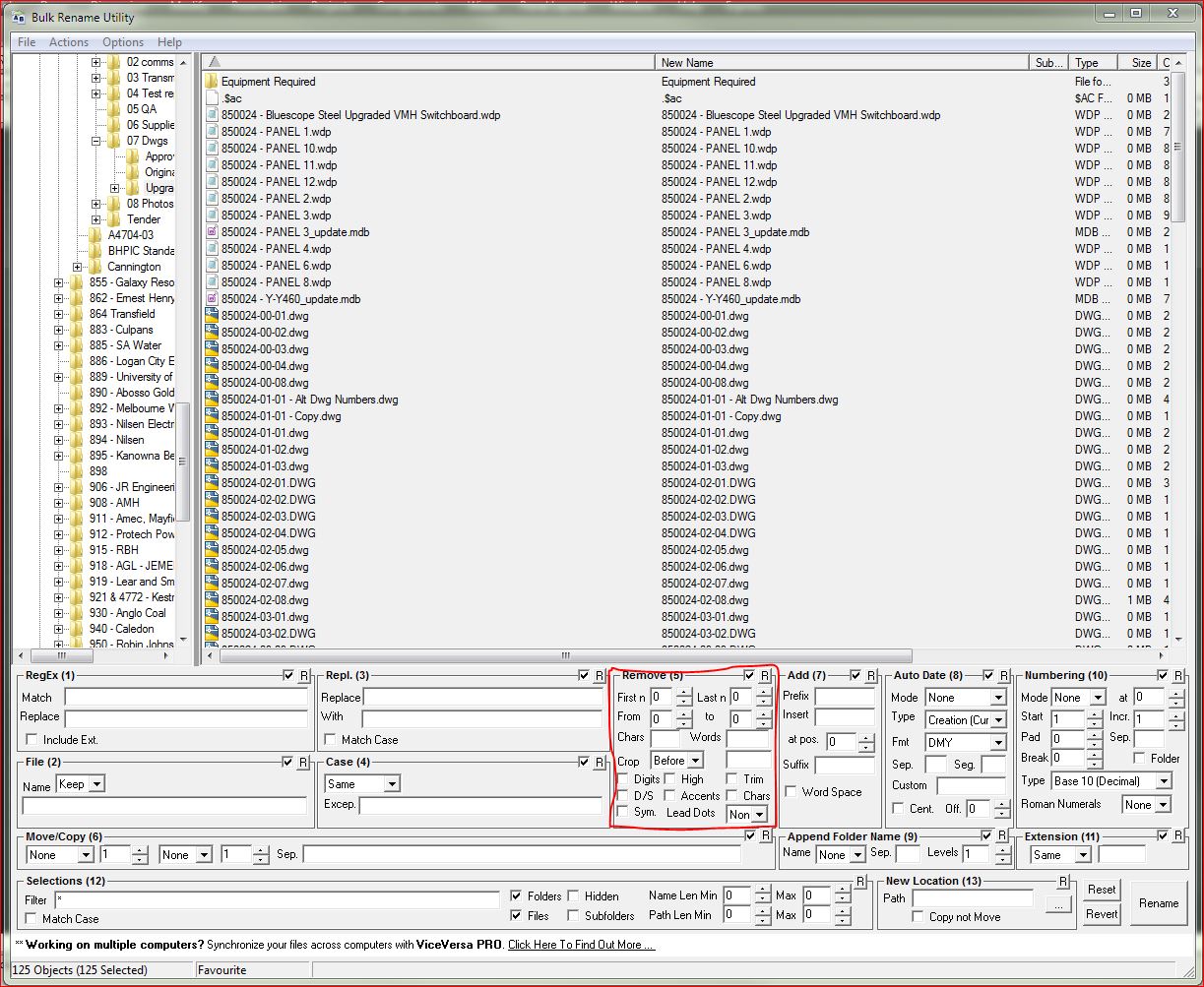Open the Options menu
Screen dimensions: 1204x987
122,41
